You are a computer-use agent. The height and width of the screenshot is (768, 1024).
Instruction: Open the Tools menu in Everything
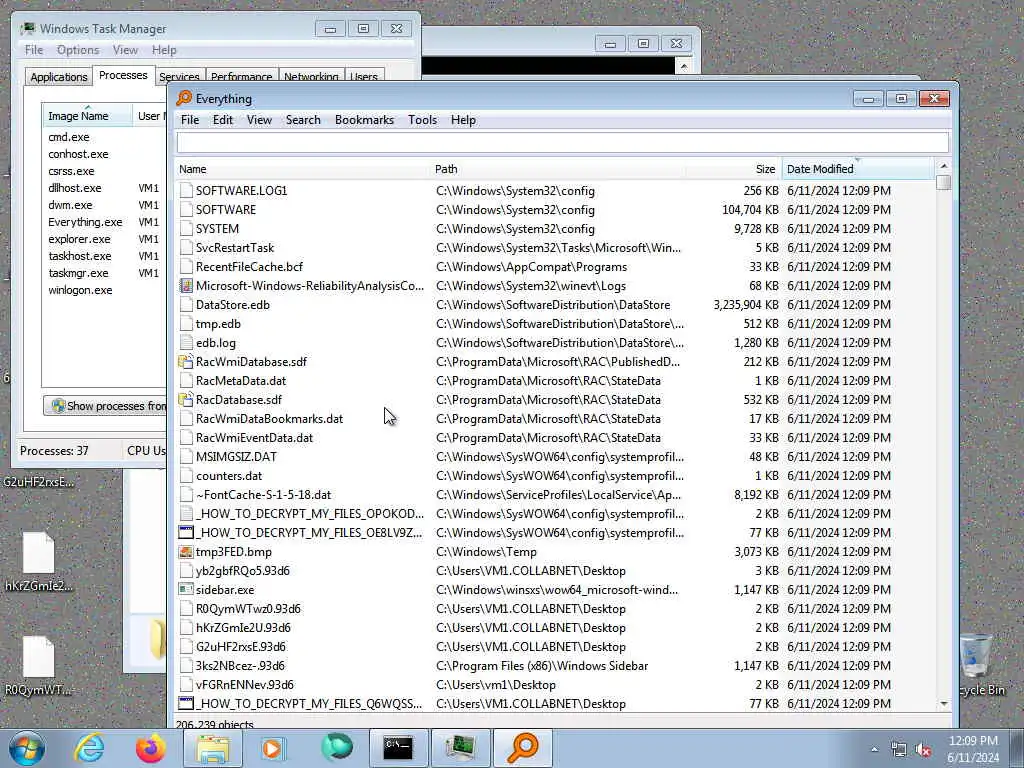(423, 120)
